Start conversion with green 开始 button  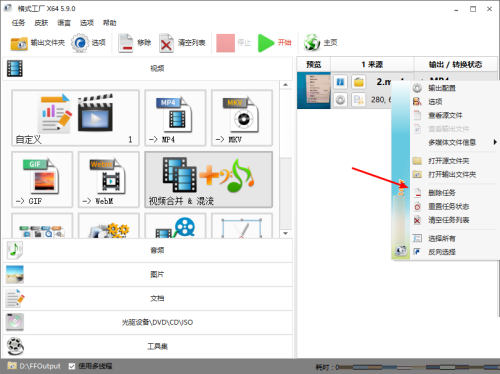[x=275, y=43]
